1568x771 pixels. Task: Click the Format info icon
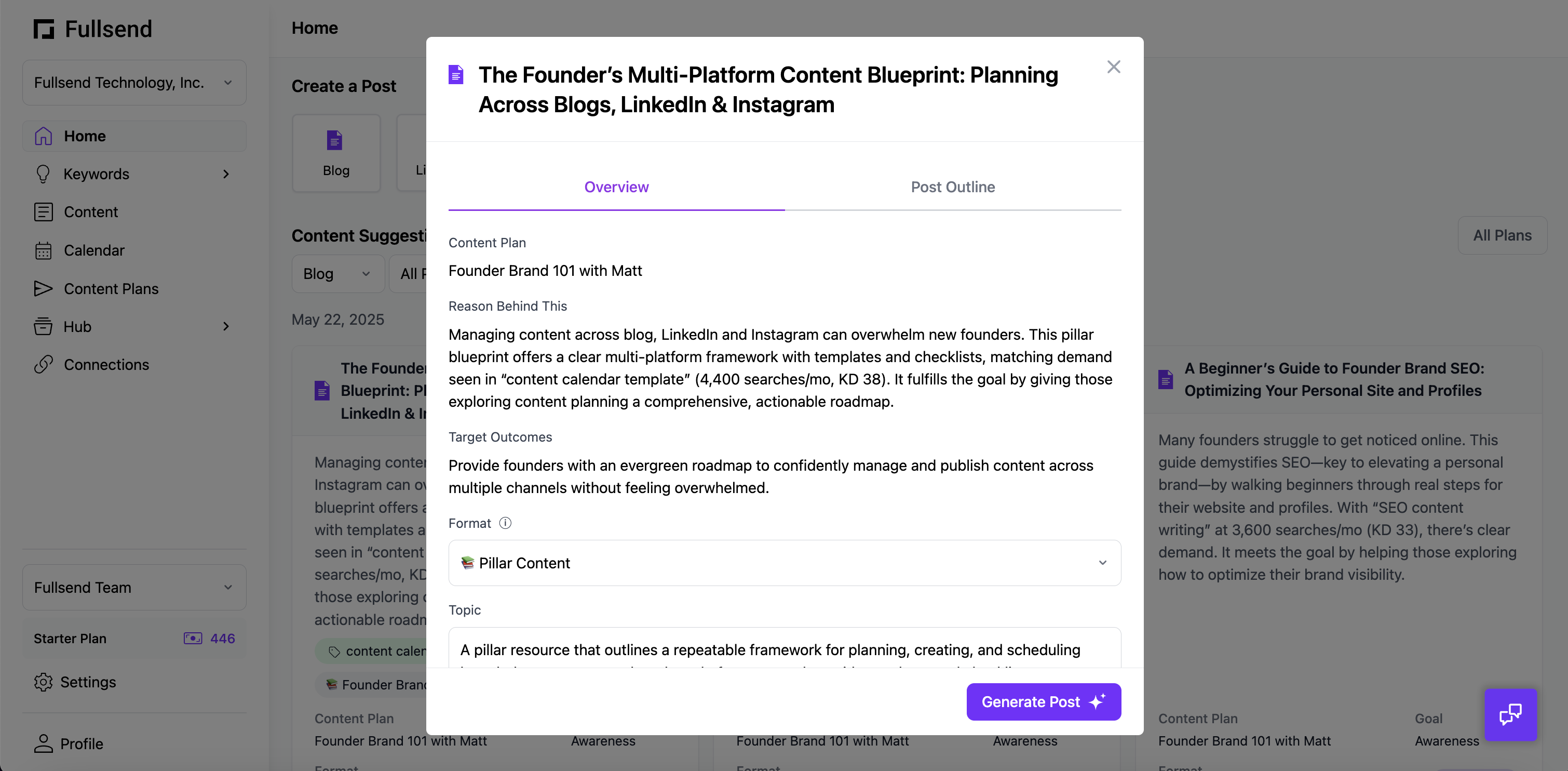(x=505, y=523)
